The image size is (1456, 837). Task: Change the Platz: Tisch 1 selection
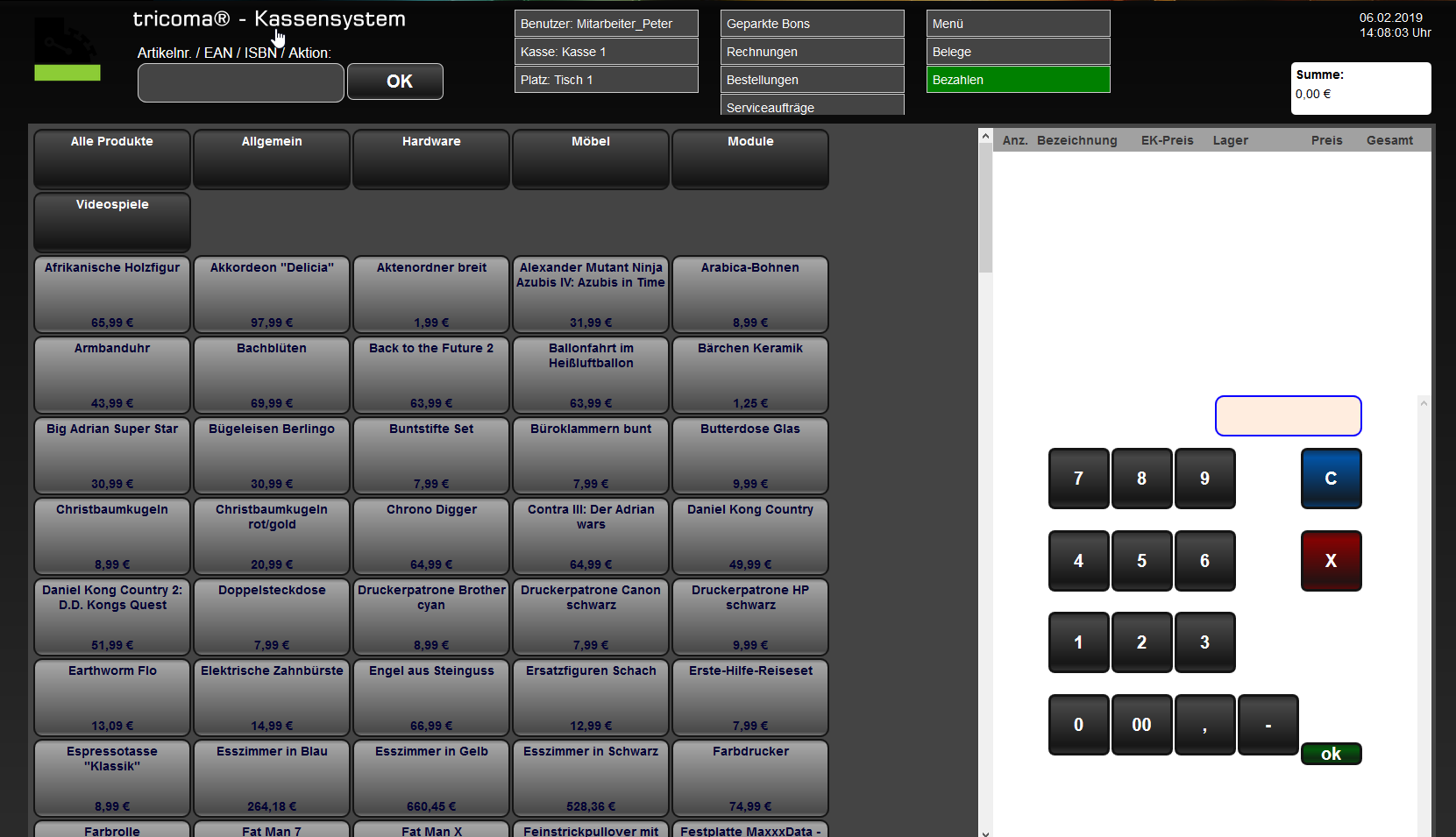[x=606, y=80]
